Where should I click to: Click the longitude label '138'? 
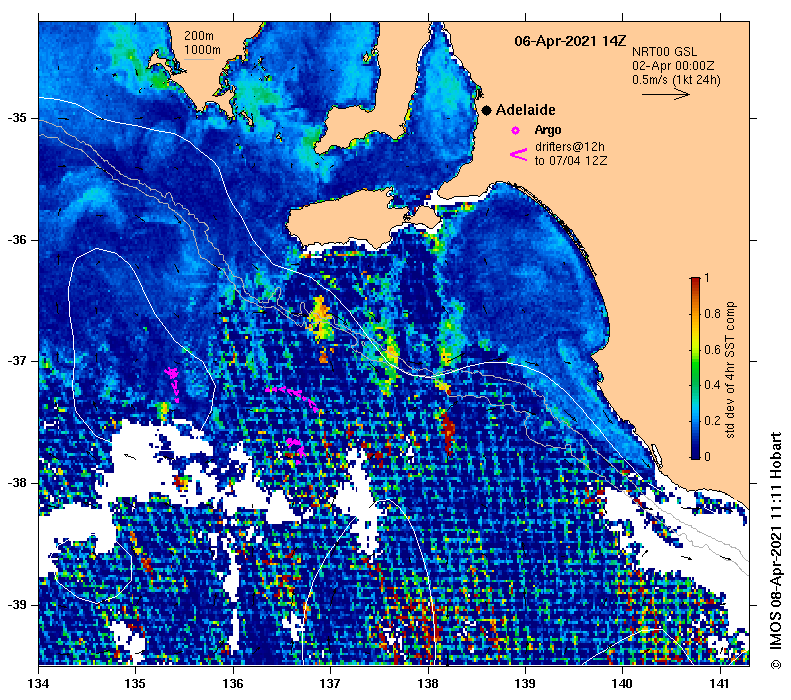428,684
